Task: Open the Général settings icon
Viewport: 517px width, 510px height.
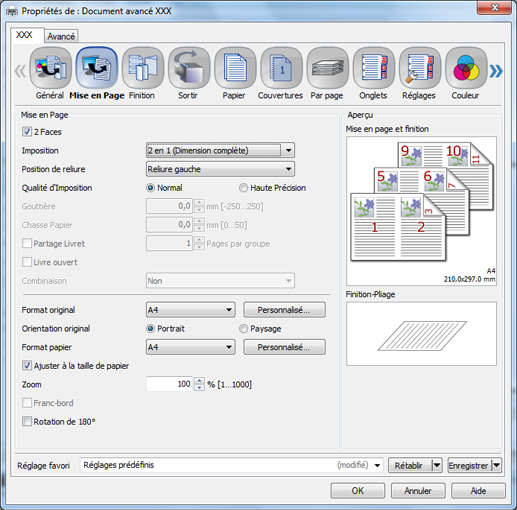Action: [50, 68]
